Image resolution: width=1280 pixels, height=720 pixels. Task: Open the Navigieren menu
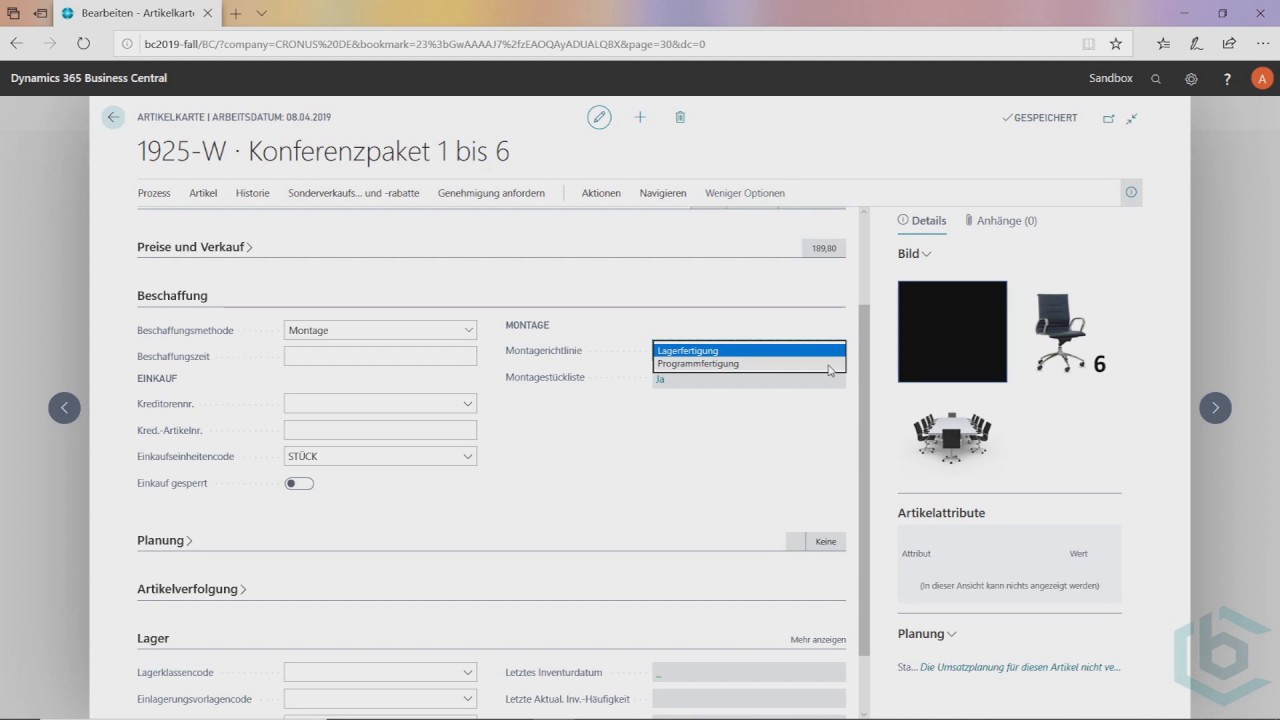pos(663,193)
